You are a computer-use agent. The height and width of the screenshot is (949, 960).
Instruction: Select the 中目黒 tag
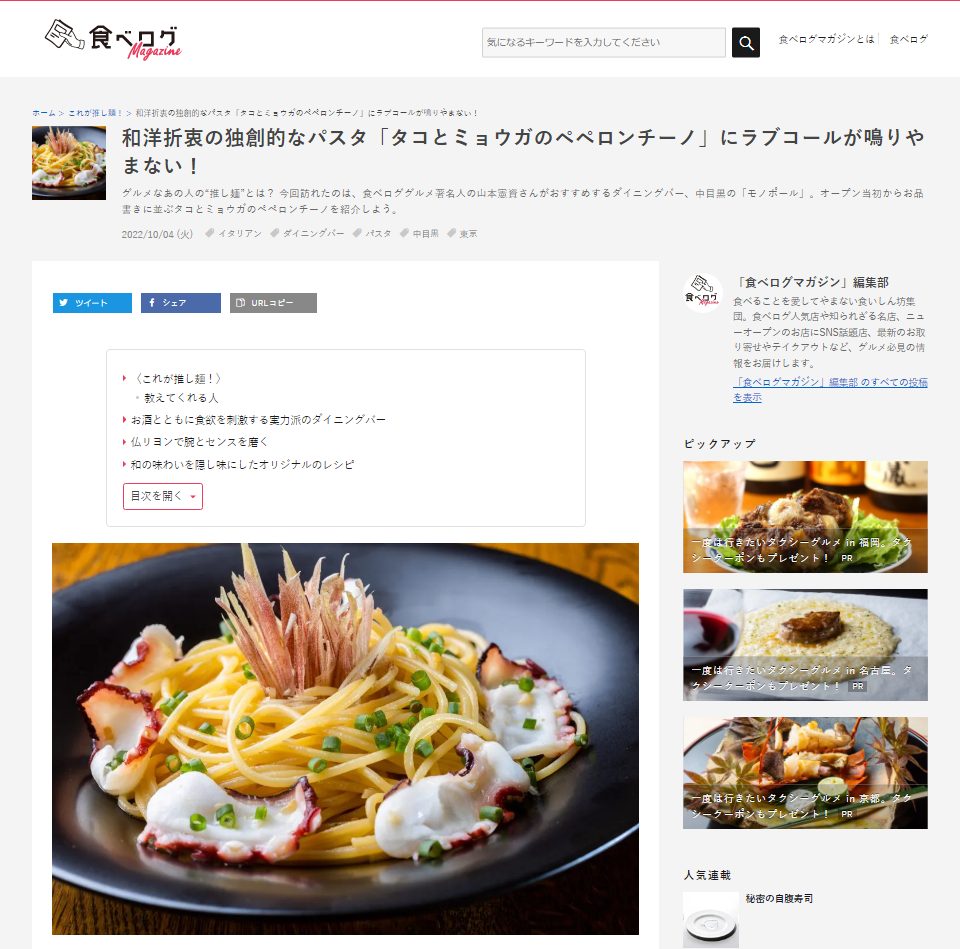click(x=419, y=233)
